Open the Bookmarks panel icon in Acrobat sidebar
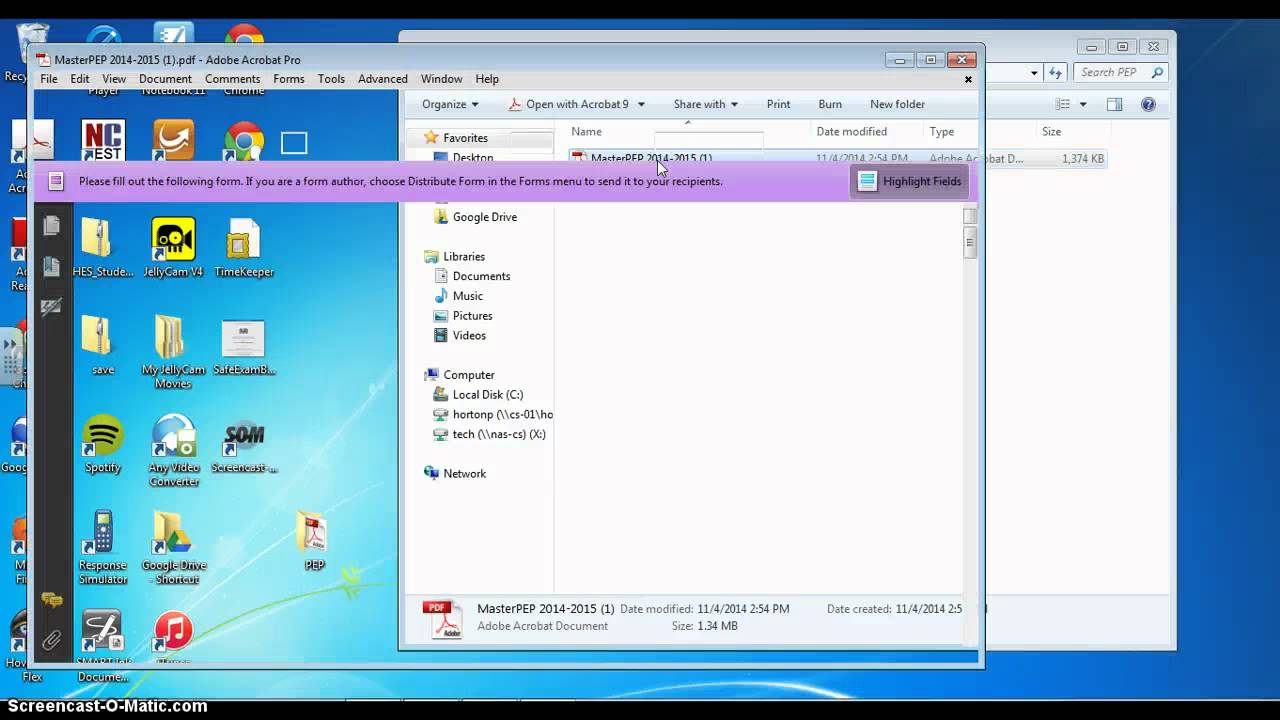 point(51,267)
